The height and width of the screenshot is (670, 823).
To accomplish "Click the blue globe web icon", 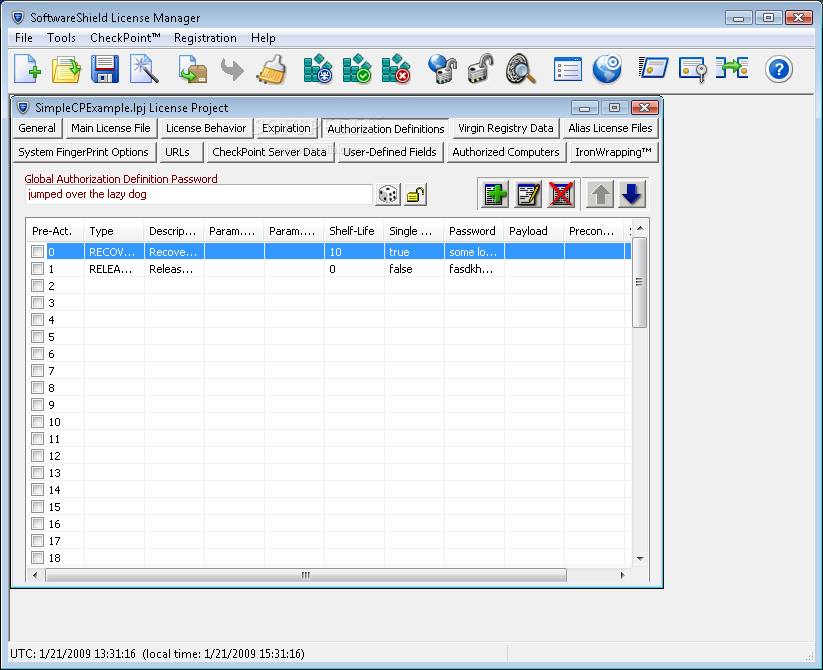I will click(607, 69).
